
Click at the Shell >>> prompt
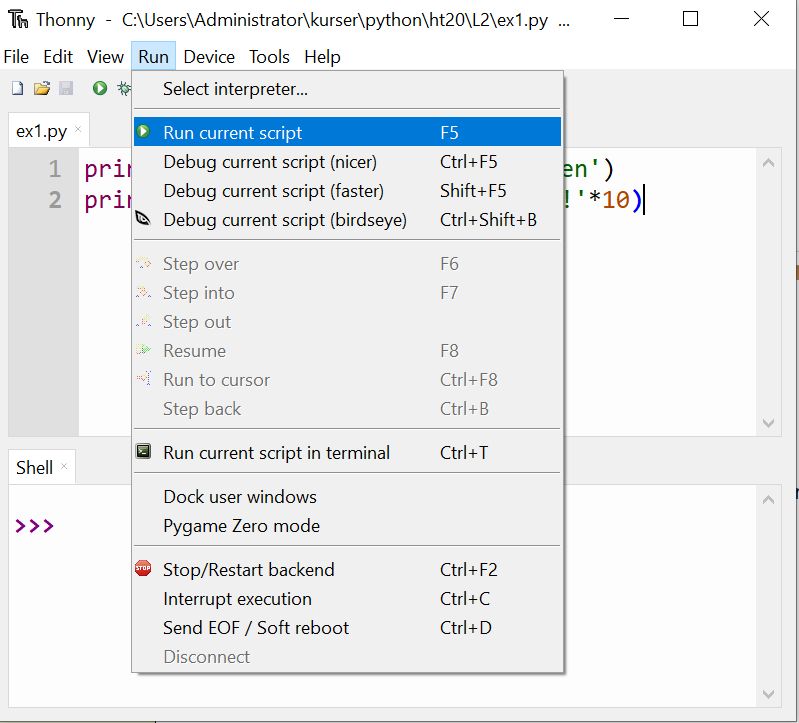pyautogui.click(x=34, y=525)
